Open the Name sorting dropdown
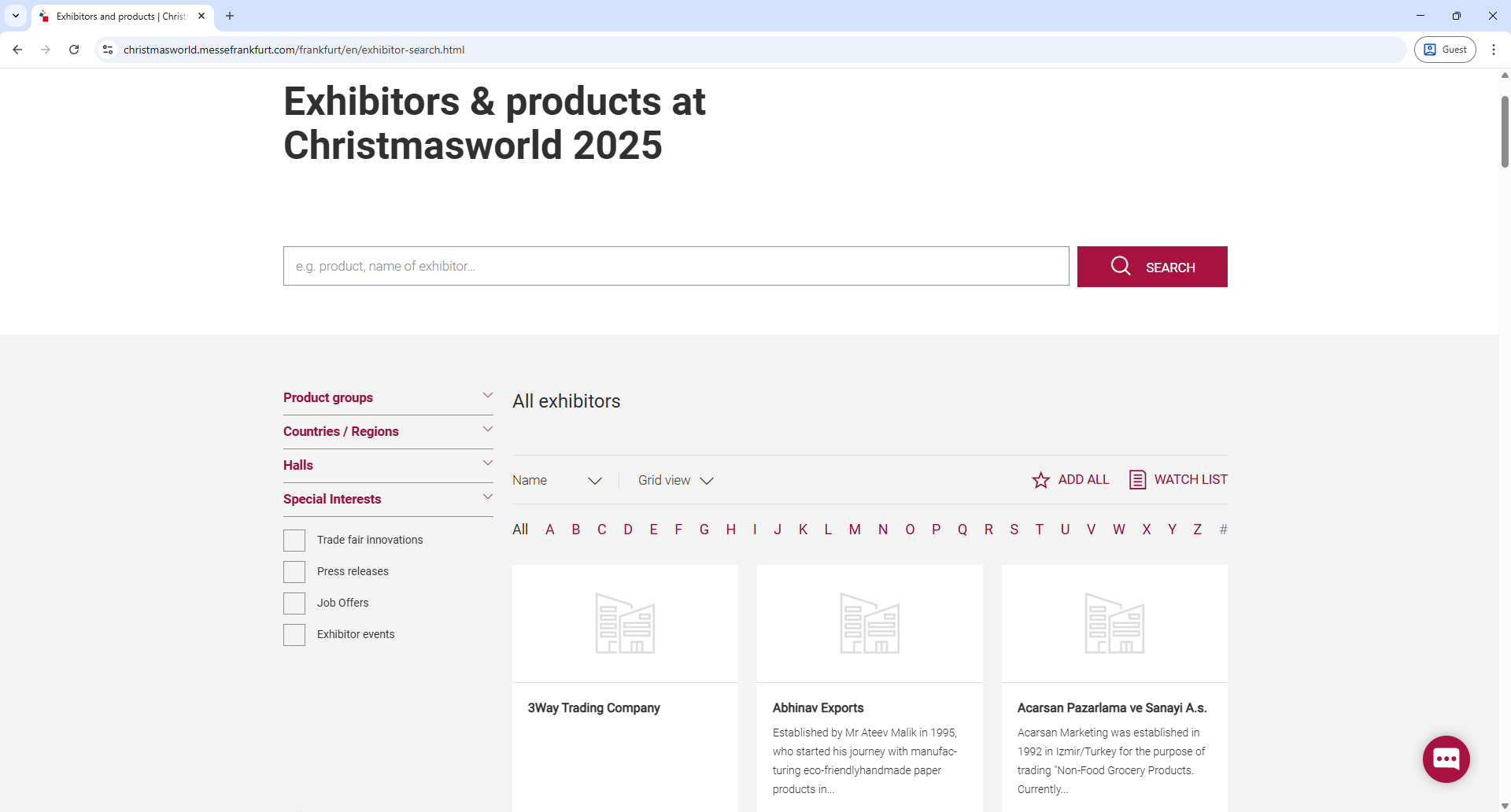1511x812 pixels. pyautogui.click(x=557, y=480)
